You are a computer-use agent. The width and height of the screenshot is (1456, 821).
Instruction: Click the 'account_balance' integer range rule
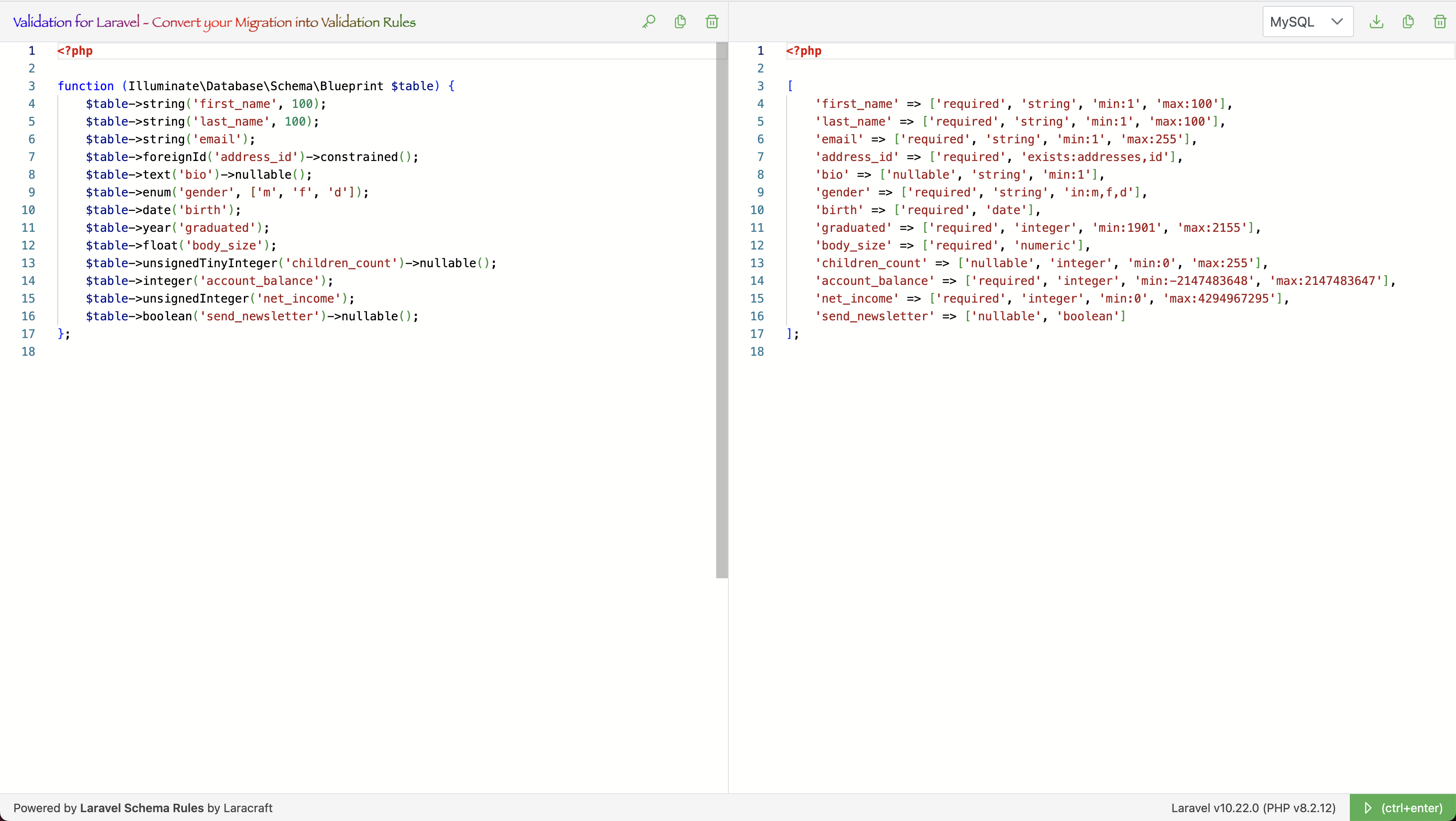[1105, 280]
